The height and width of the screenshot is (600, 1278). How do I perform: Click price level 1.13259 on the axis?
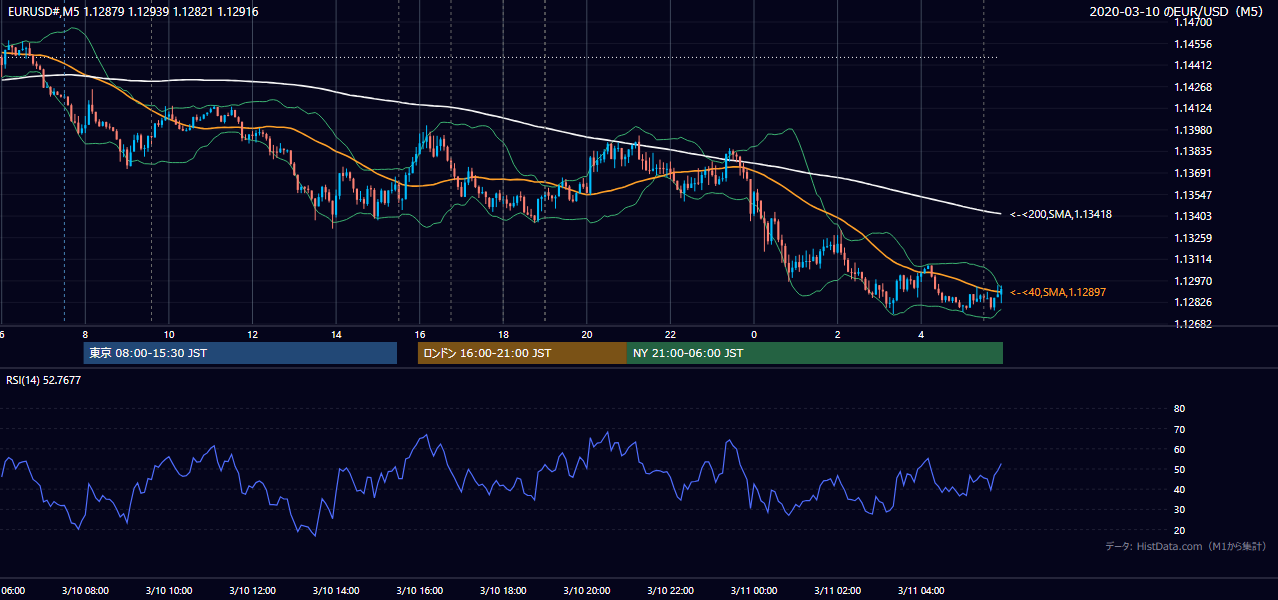point(1193,238)
